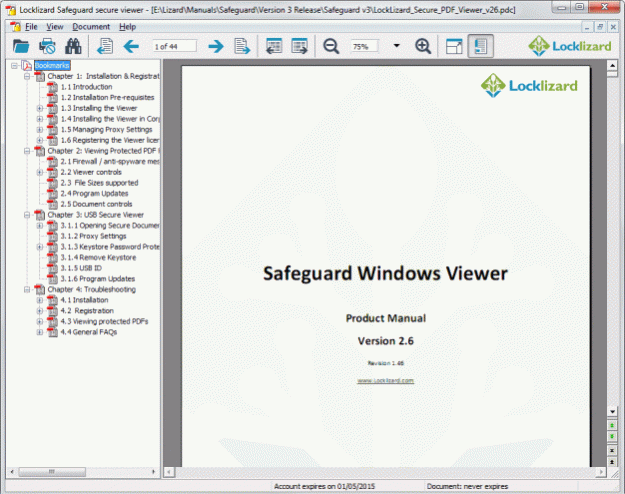Follow the www.locklizard.com link
This screenshot has height=494, width=625.
[385, 380]
